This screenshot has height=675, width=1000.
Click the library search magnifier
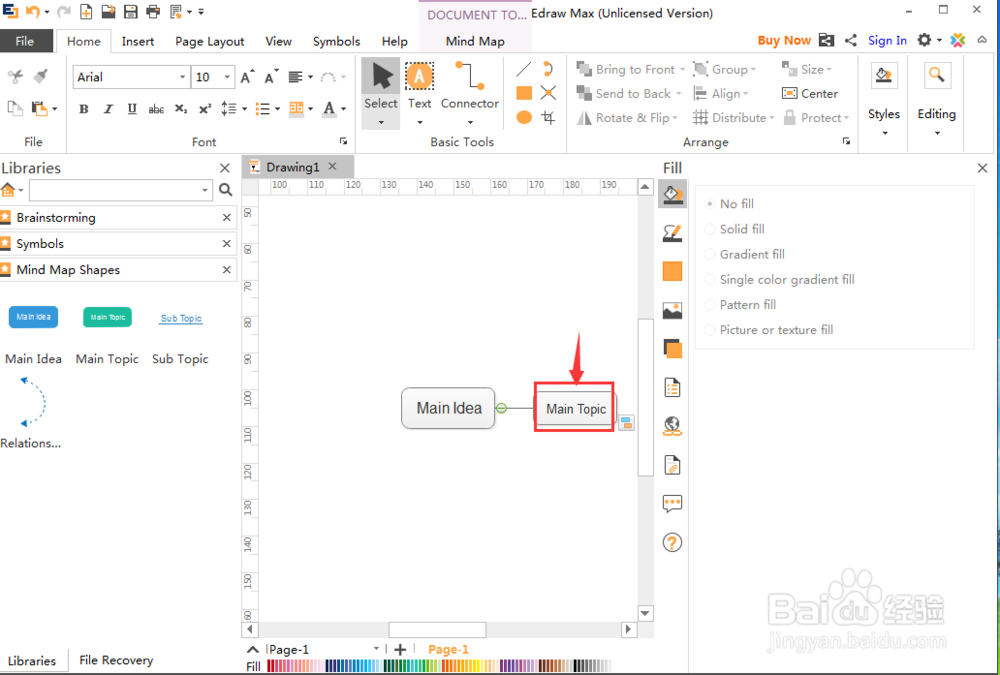[225, 189]
